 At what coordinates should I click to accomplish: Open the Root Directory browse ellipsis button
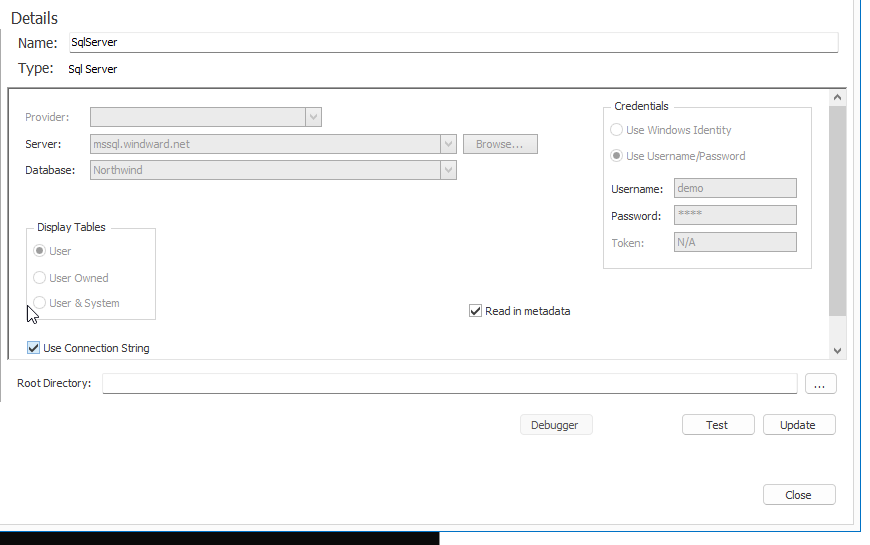(820, 384)
